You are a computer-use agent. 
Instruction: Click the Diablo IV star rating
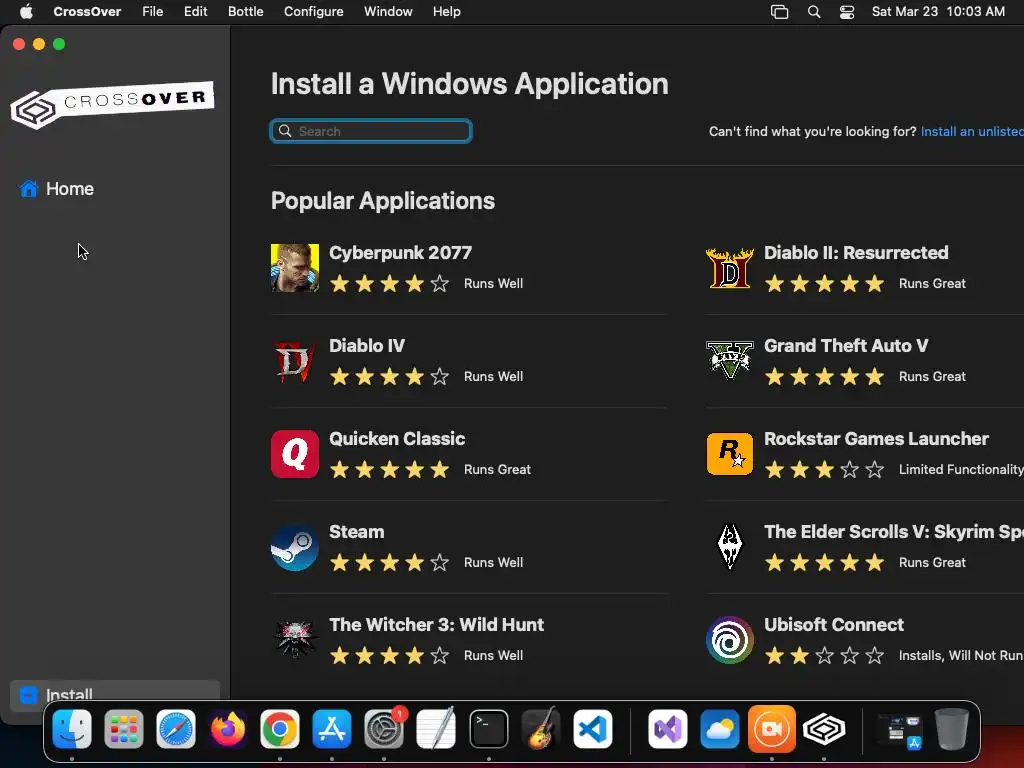click(x=389, y=376)
